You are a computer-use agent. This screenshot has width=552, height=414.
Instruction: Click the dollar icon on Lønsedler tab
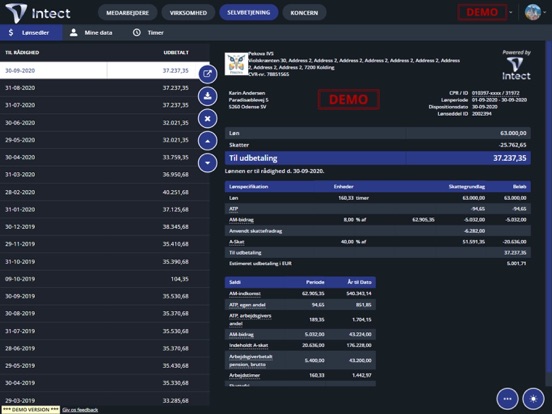(x=11, y=32)
